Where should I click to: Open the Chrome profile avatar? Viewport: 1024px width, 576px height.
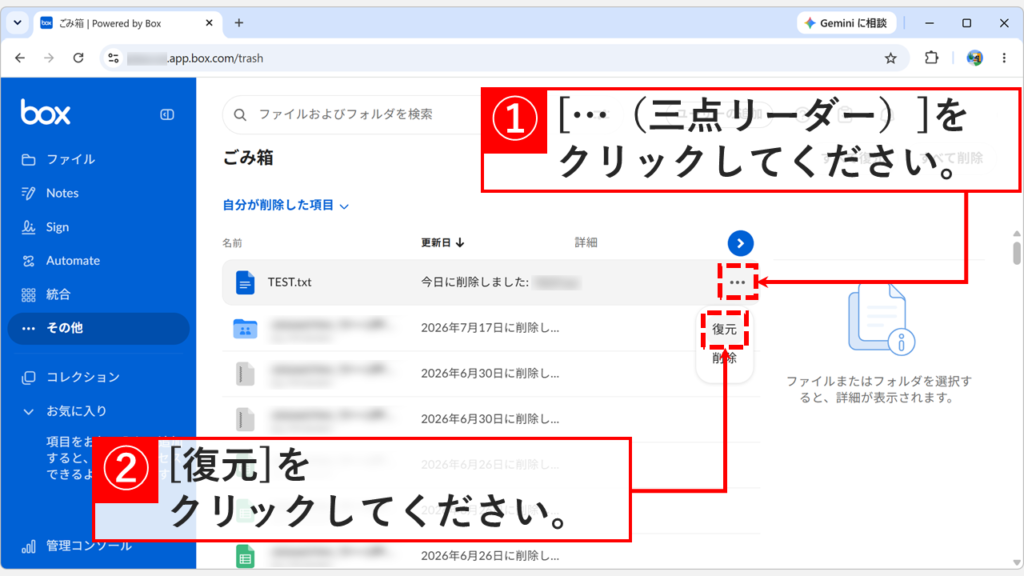pyautogui.click(x=974, y=58)
